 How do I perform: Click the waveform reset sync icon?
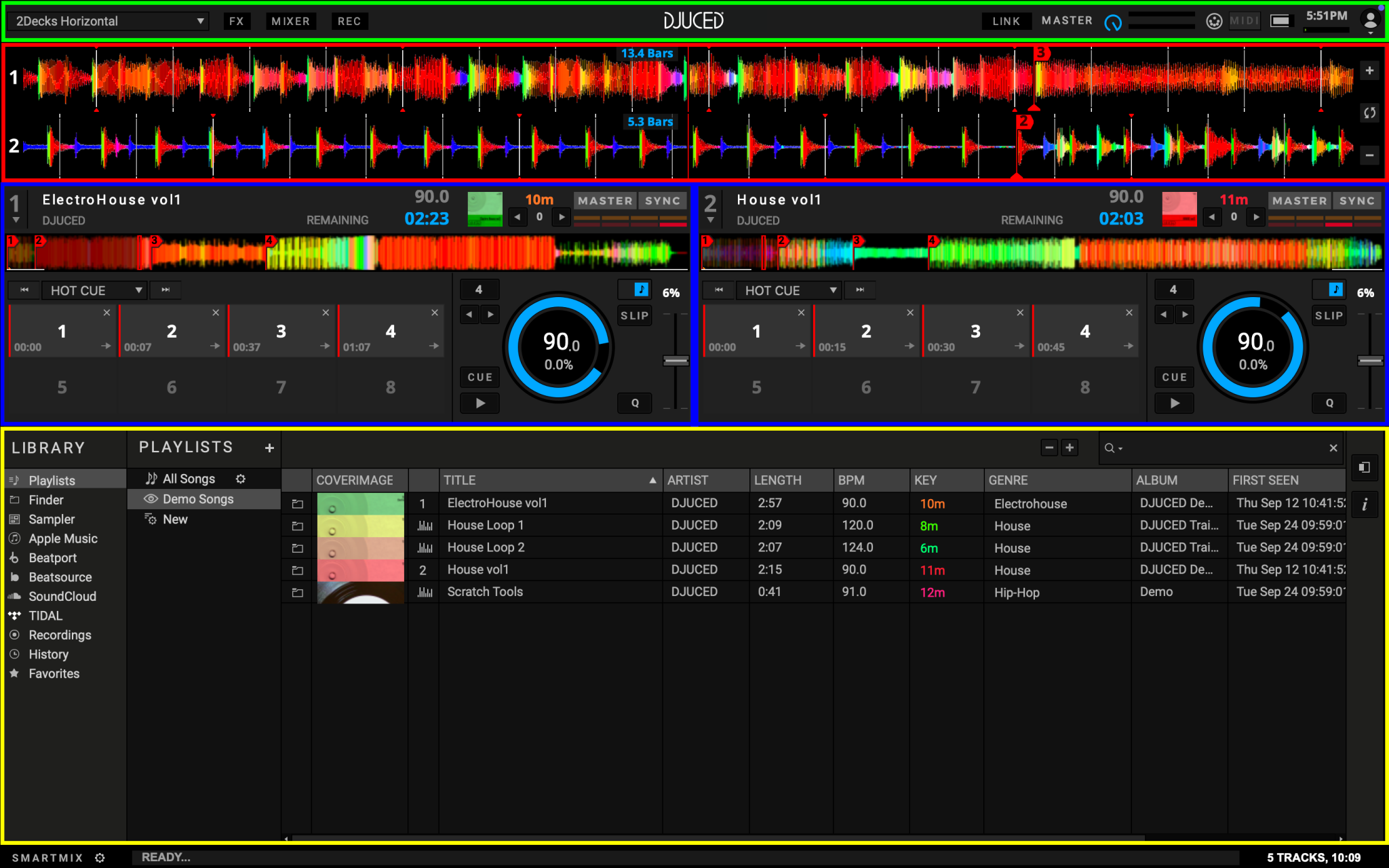click(1369, 113)
